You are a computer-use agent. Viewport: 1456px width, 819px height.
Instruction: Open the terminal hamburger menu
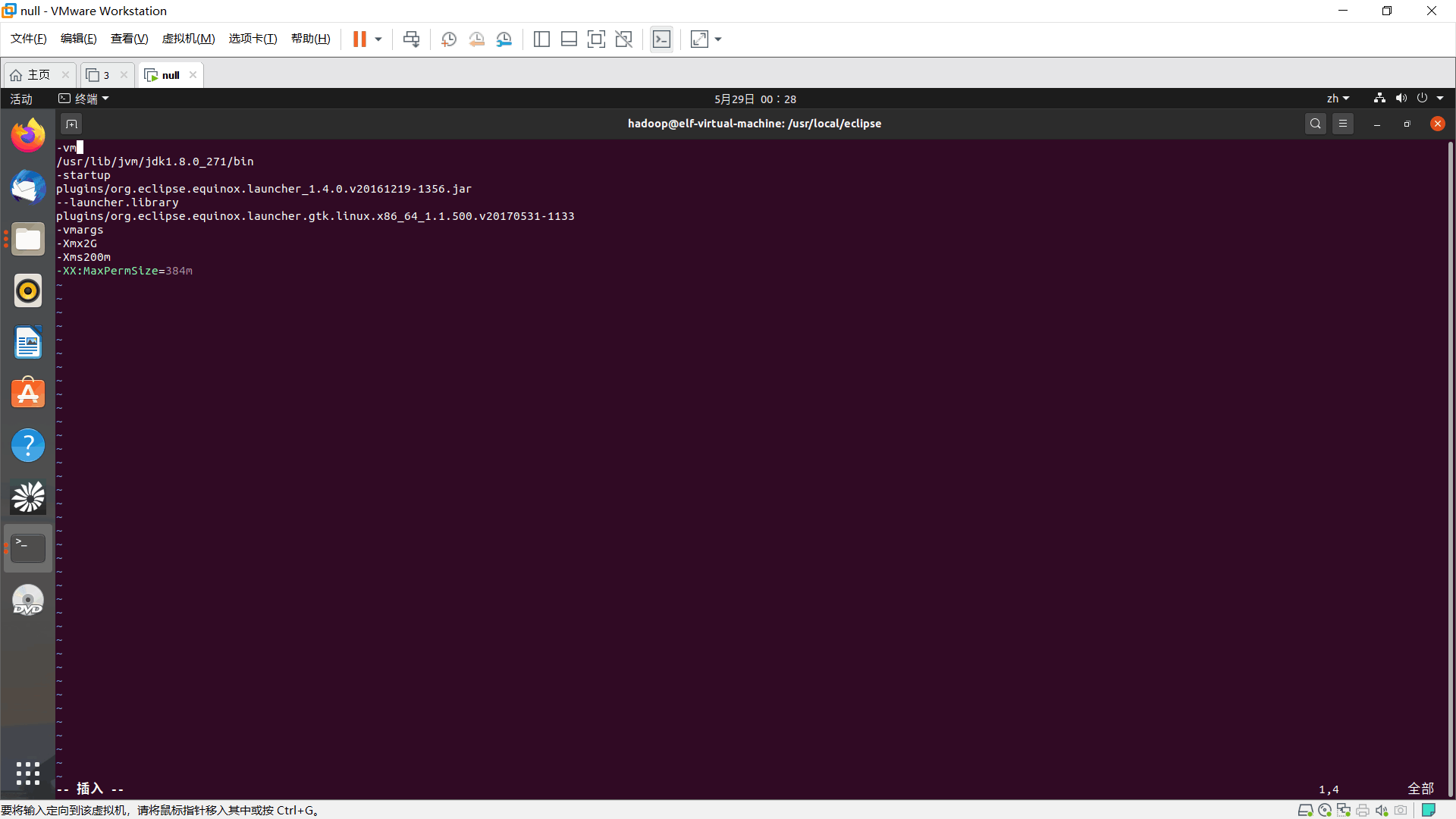point(1343,124)
